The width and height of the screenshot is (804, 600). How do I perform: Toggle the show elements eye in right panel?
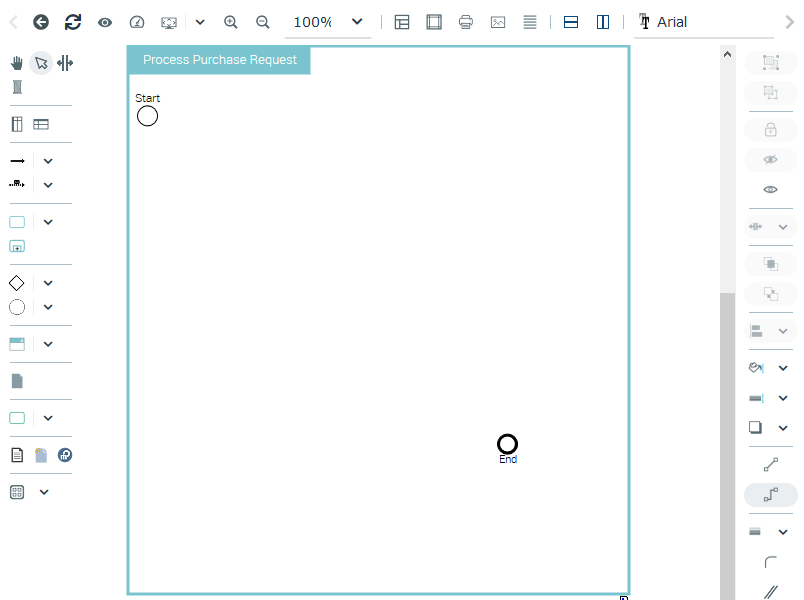(x=770, y=189)
